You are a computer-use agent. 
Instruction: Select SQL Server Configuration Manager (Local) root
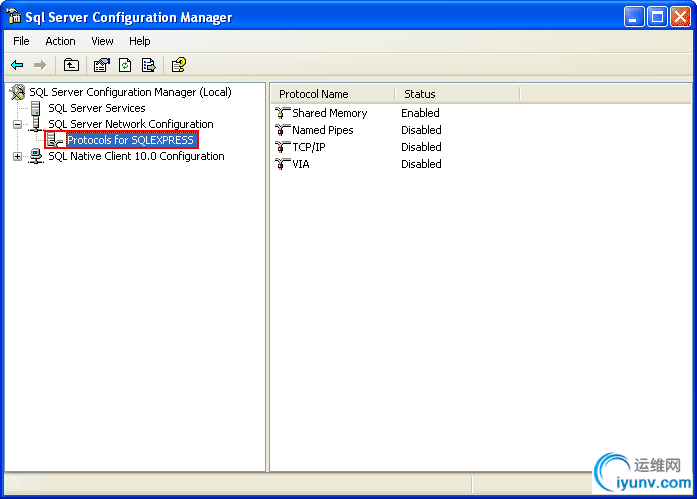[130, 92]
